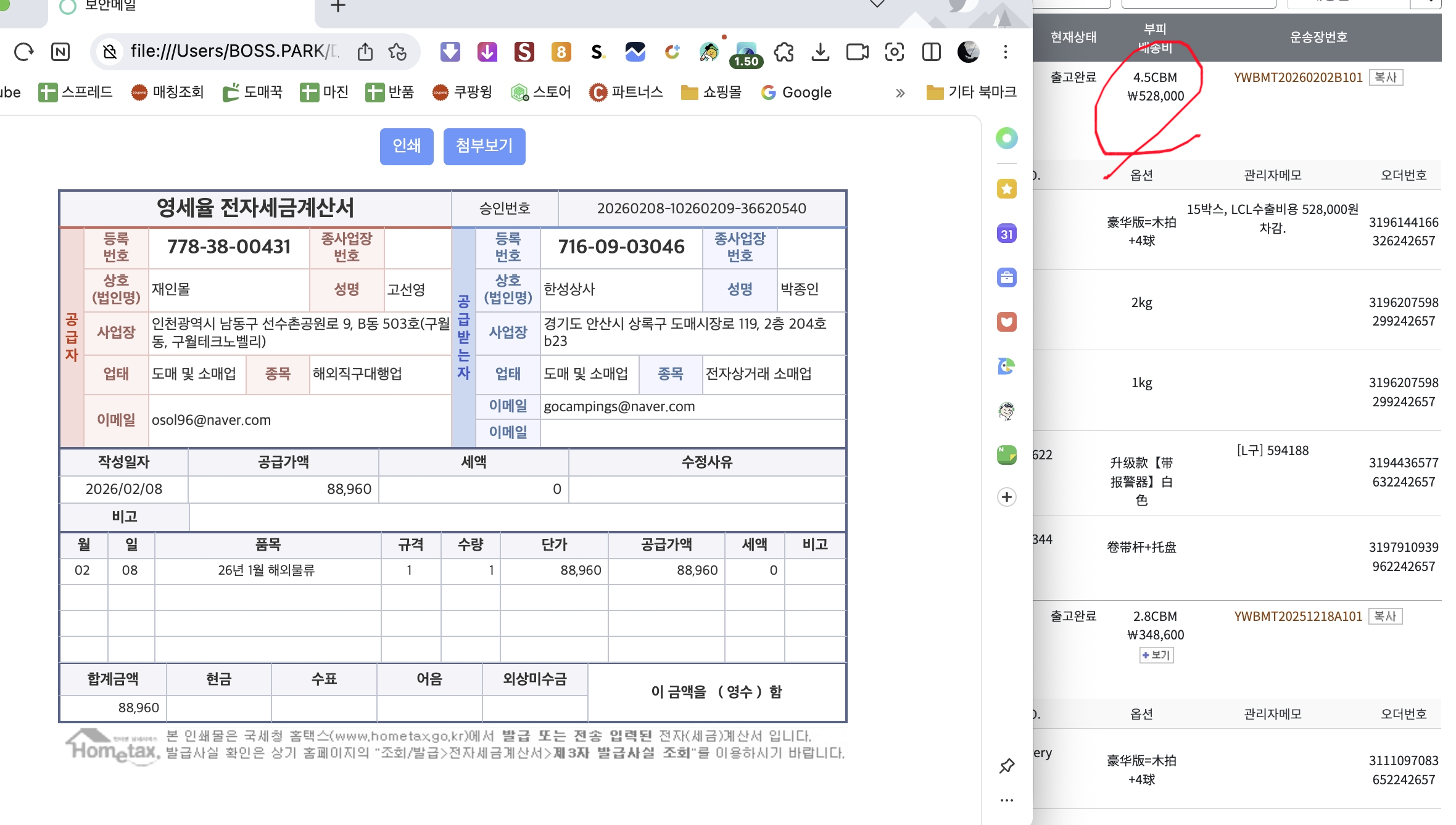The height and width of the screenshot is (825, 1456).
Task: Click the video camera recorder icon
Action: tap(857, 52)
